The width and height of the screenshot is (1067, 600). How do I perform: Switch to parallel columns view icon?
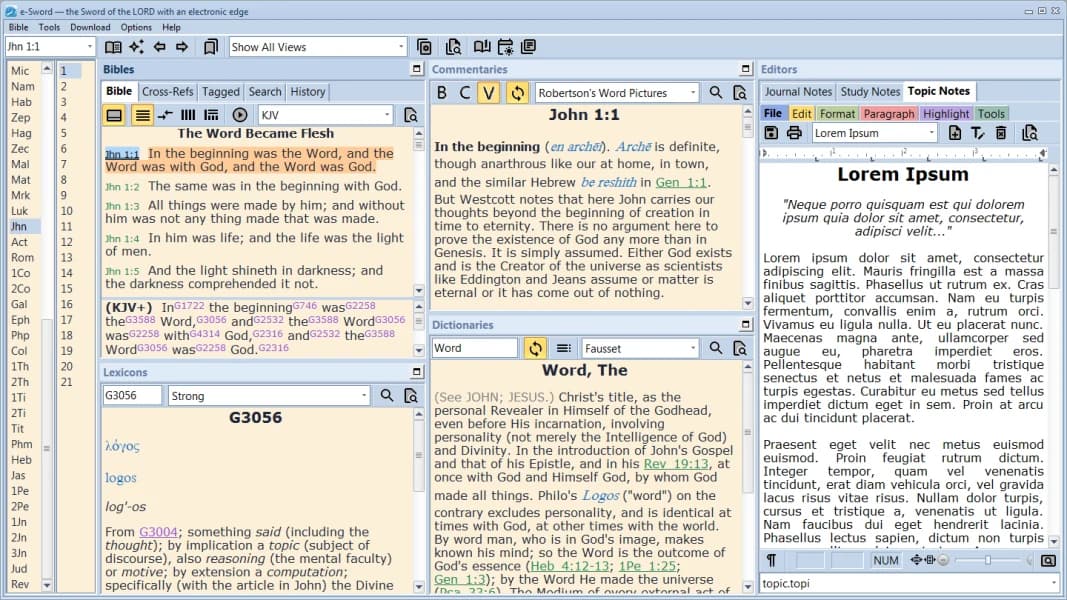click(188, 115)
